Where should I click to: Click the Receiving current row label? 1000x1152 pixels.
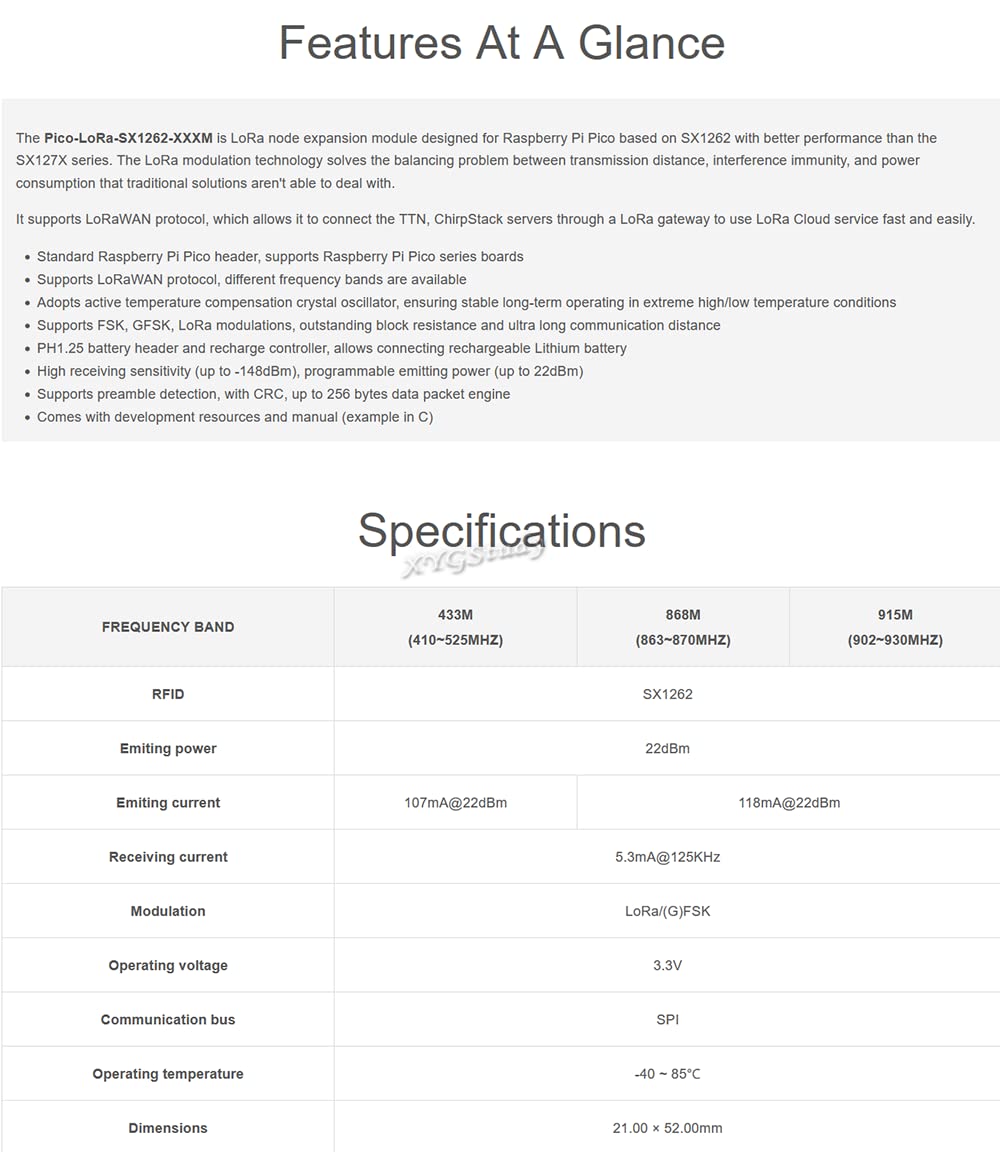click(x=168, y=857)
